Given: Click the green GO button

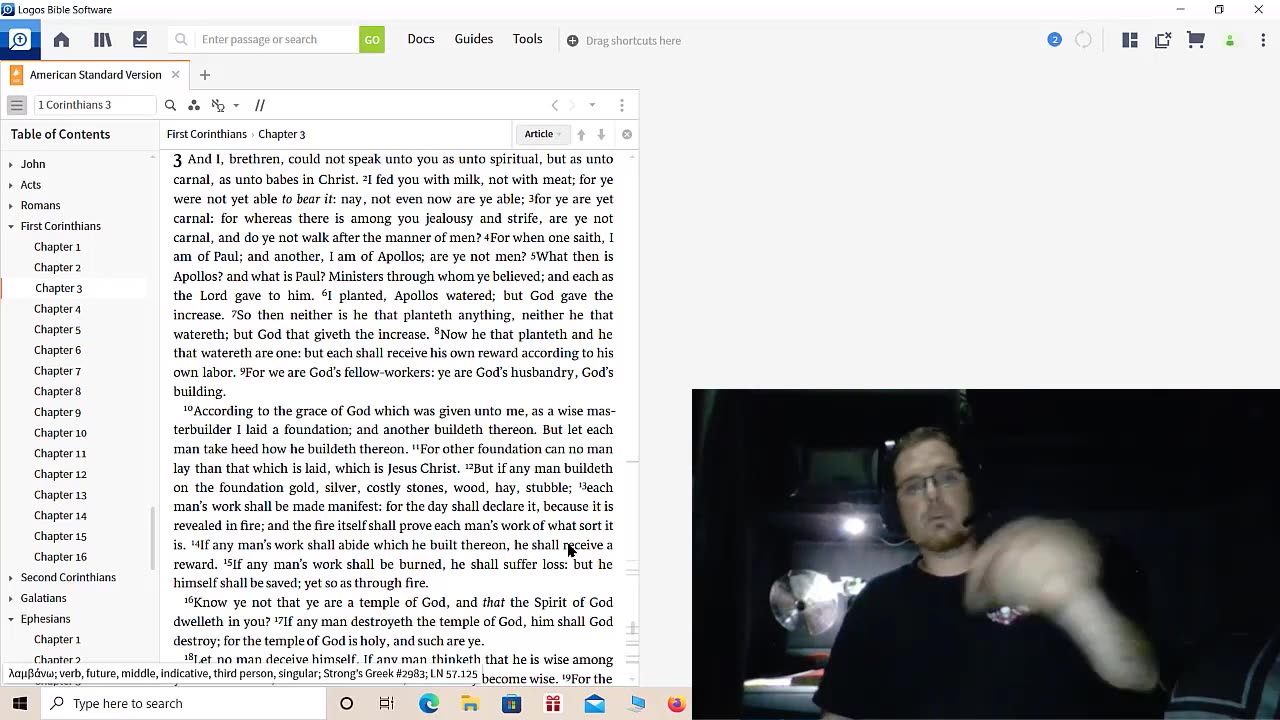Looking at the screenshot, I should coord(372,40).
